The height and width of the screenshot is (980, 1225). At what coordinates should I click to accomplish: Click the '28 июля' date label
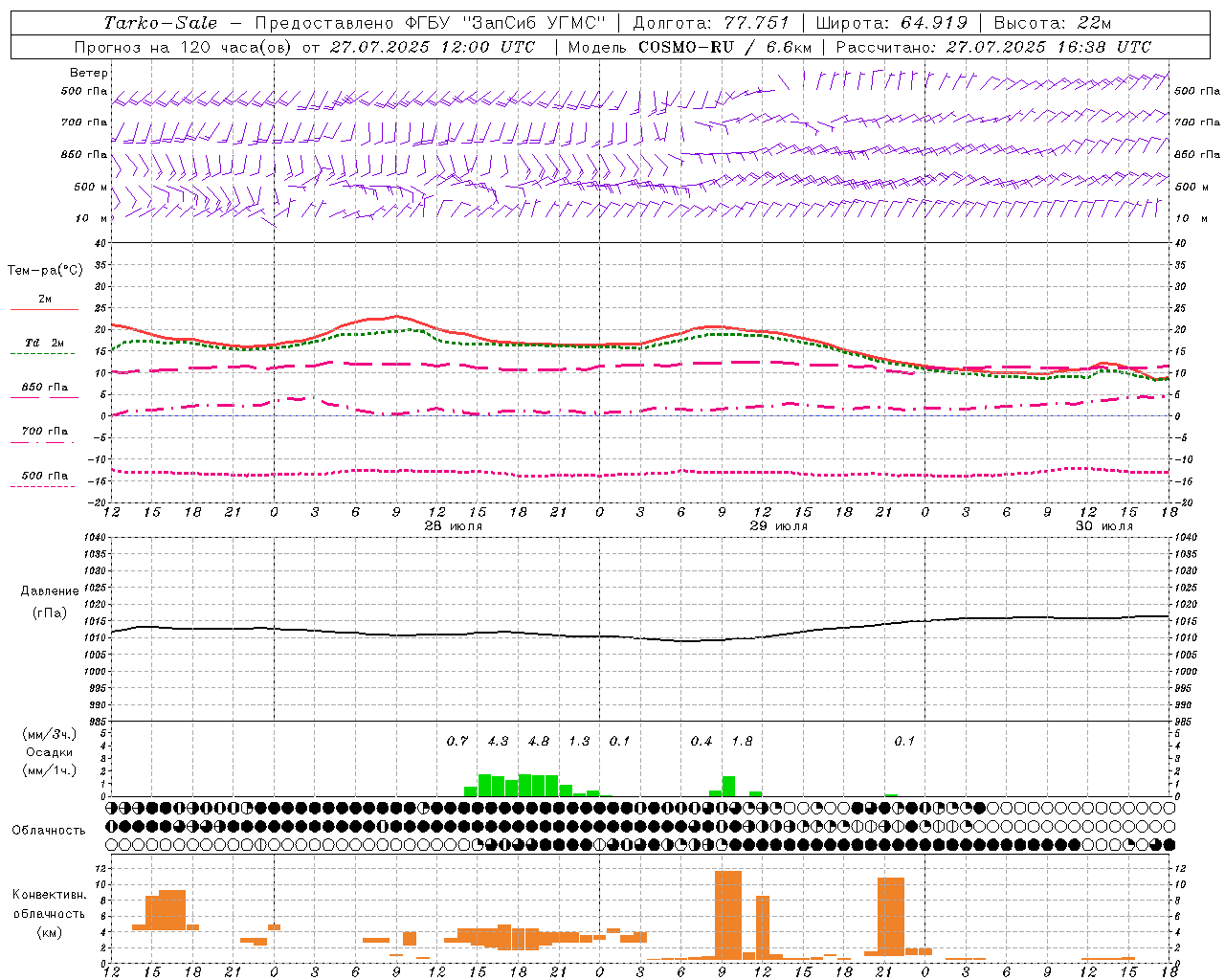pos(454,526)
